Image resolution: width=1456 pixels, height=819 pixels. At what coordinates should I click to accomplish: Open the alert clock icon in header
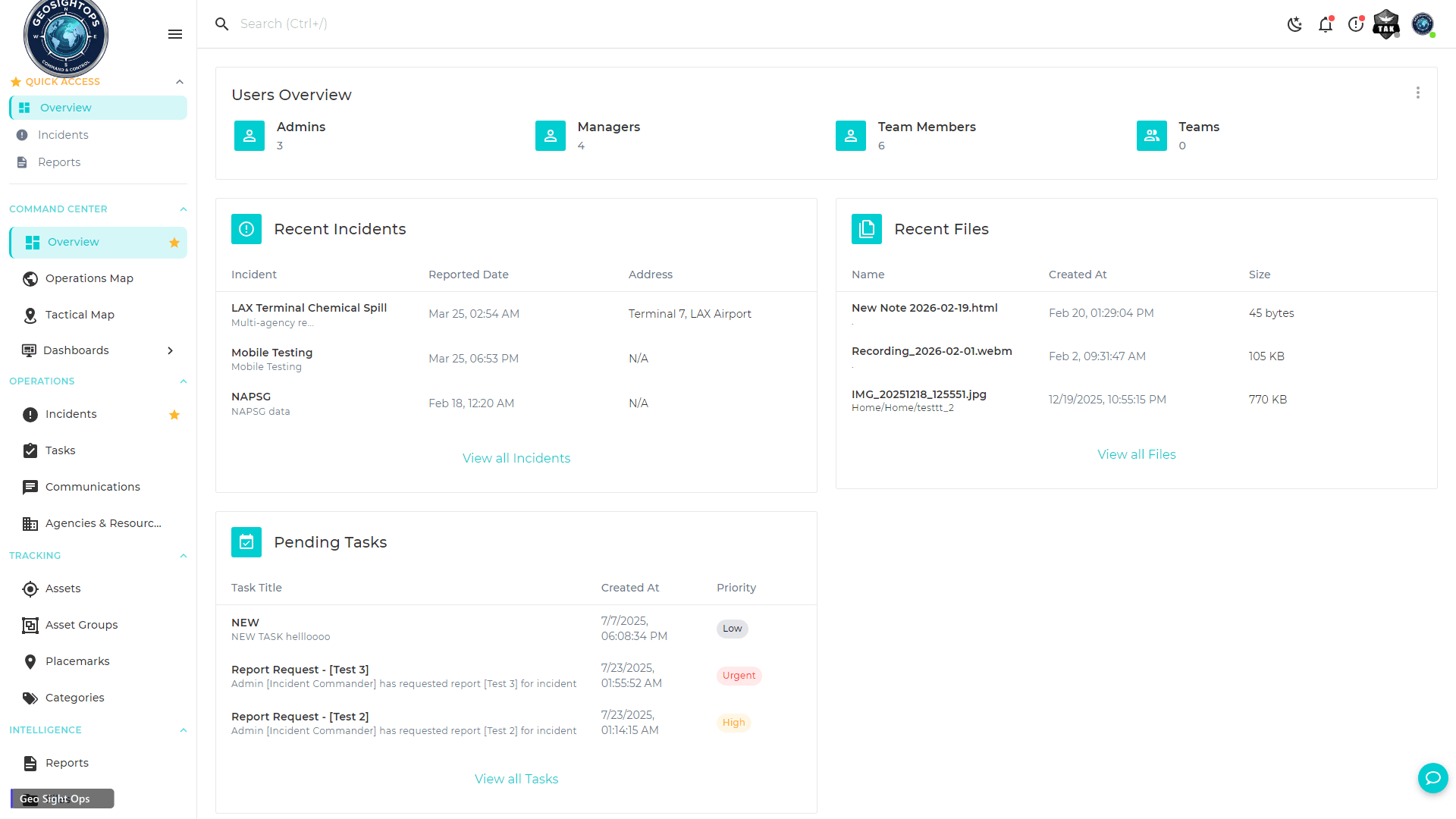click(1355, 24)
